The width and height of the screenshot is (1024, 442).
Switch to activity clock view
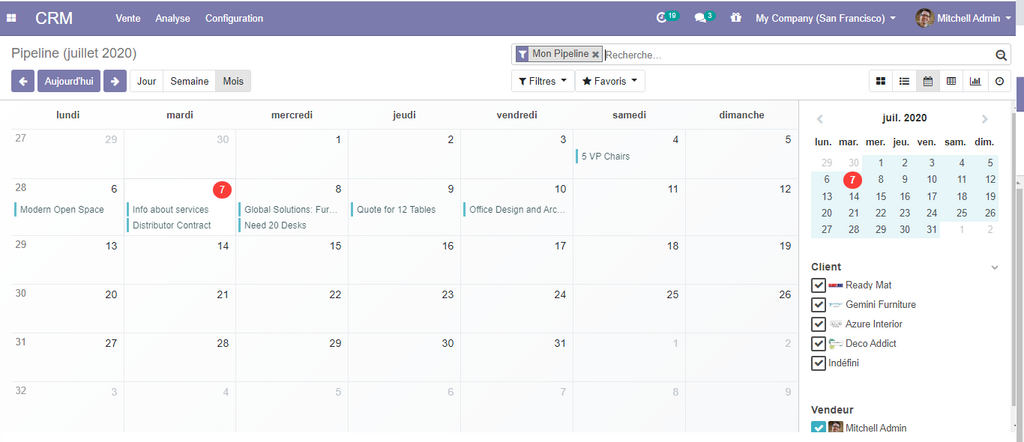pyautogui.click(x=998, y=81)
